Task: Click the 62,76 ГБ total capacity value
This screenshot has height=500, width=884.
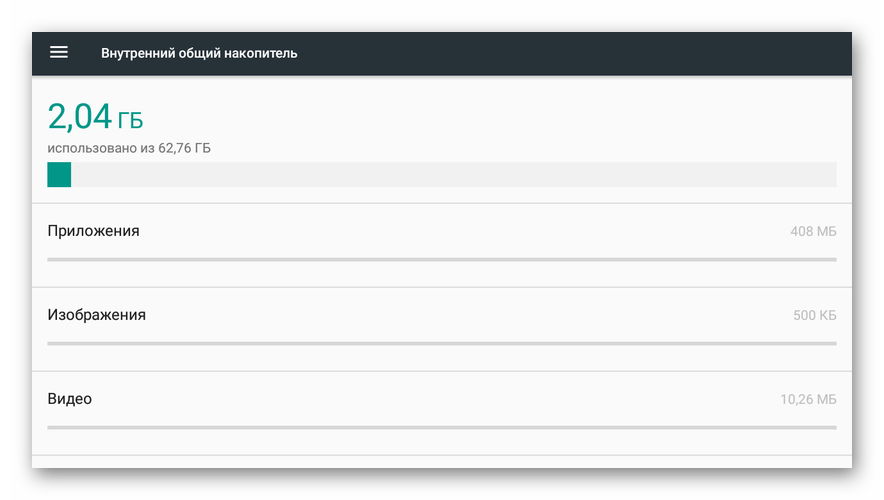Action: pyautogui.click(x=185, y=149)
